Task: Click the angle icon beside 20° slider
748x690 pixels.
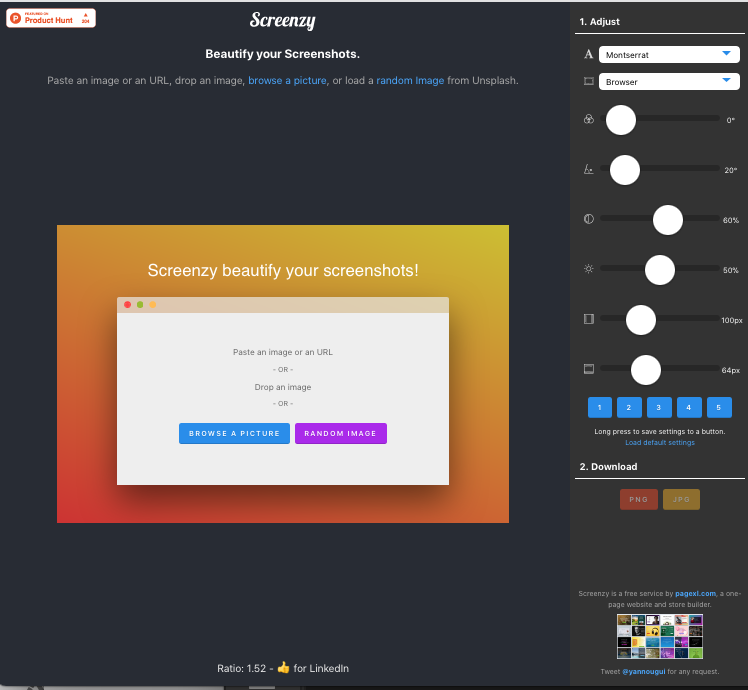Action: click(589, 169)
